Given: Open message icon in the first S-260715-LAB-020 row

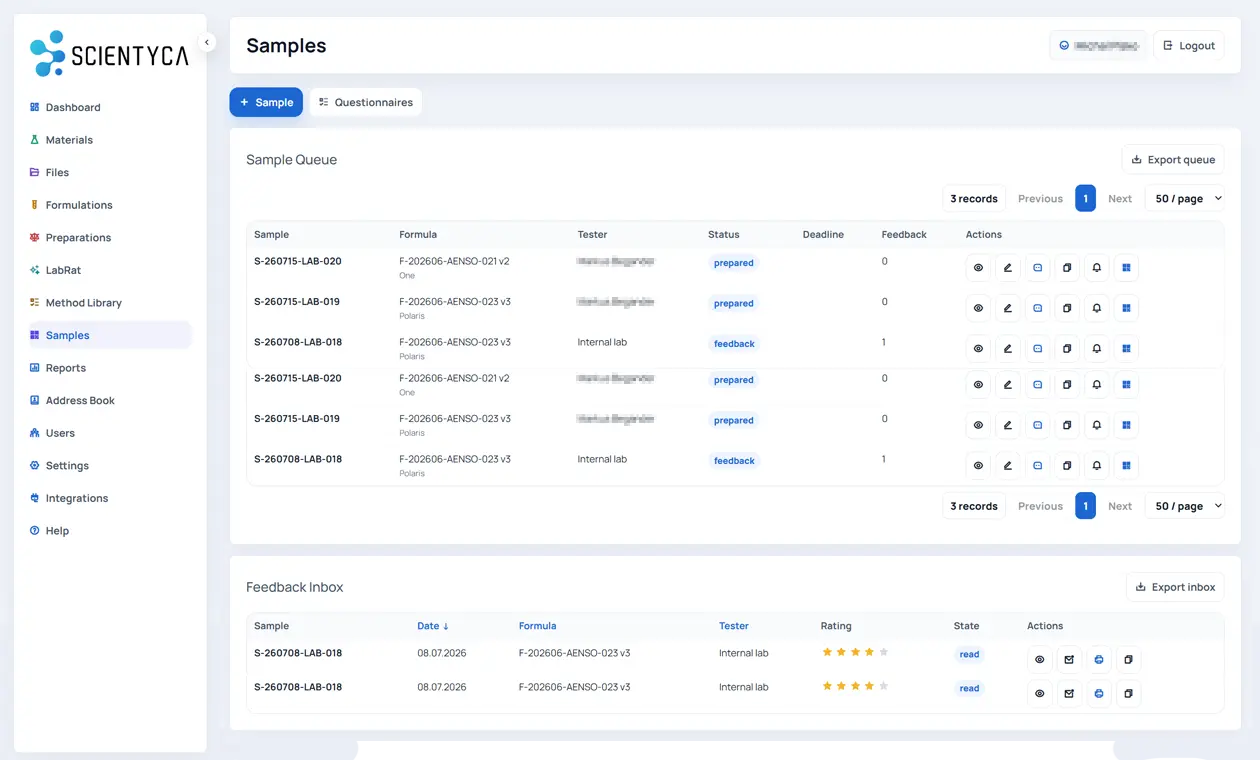Looking at the screenshot, I should (x=1038, y=268).
